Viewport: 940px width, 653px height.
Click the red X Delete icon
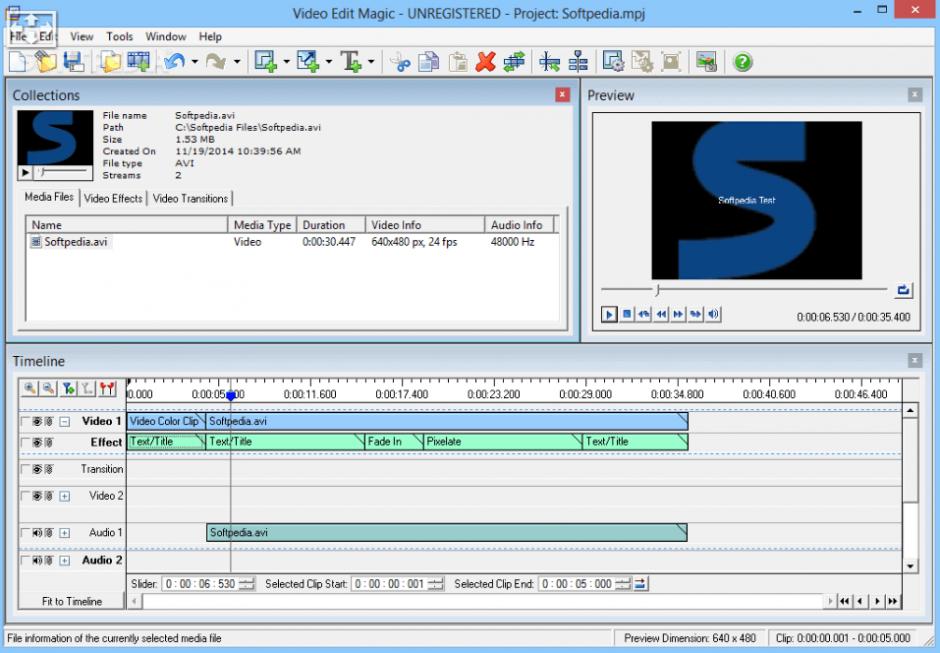click(x=486, y=62)
